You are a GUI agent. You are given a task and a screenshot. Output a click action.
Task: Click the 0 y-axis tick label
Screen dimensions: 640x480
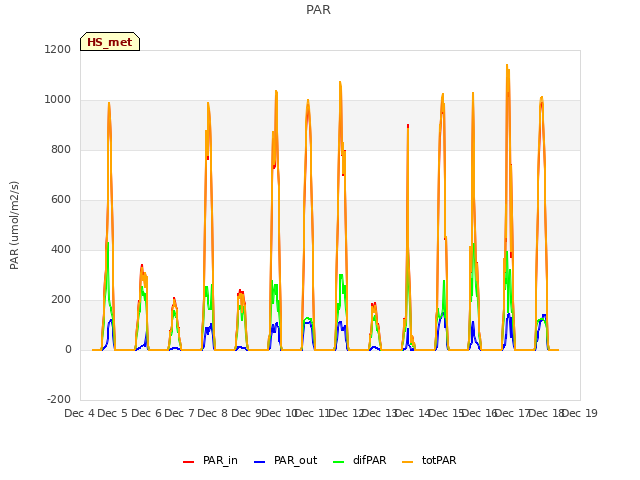(x=68, y=349)
